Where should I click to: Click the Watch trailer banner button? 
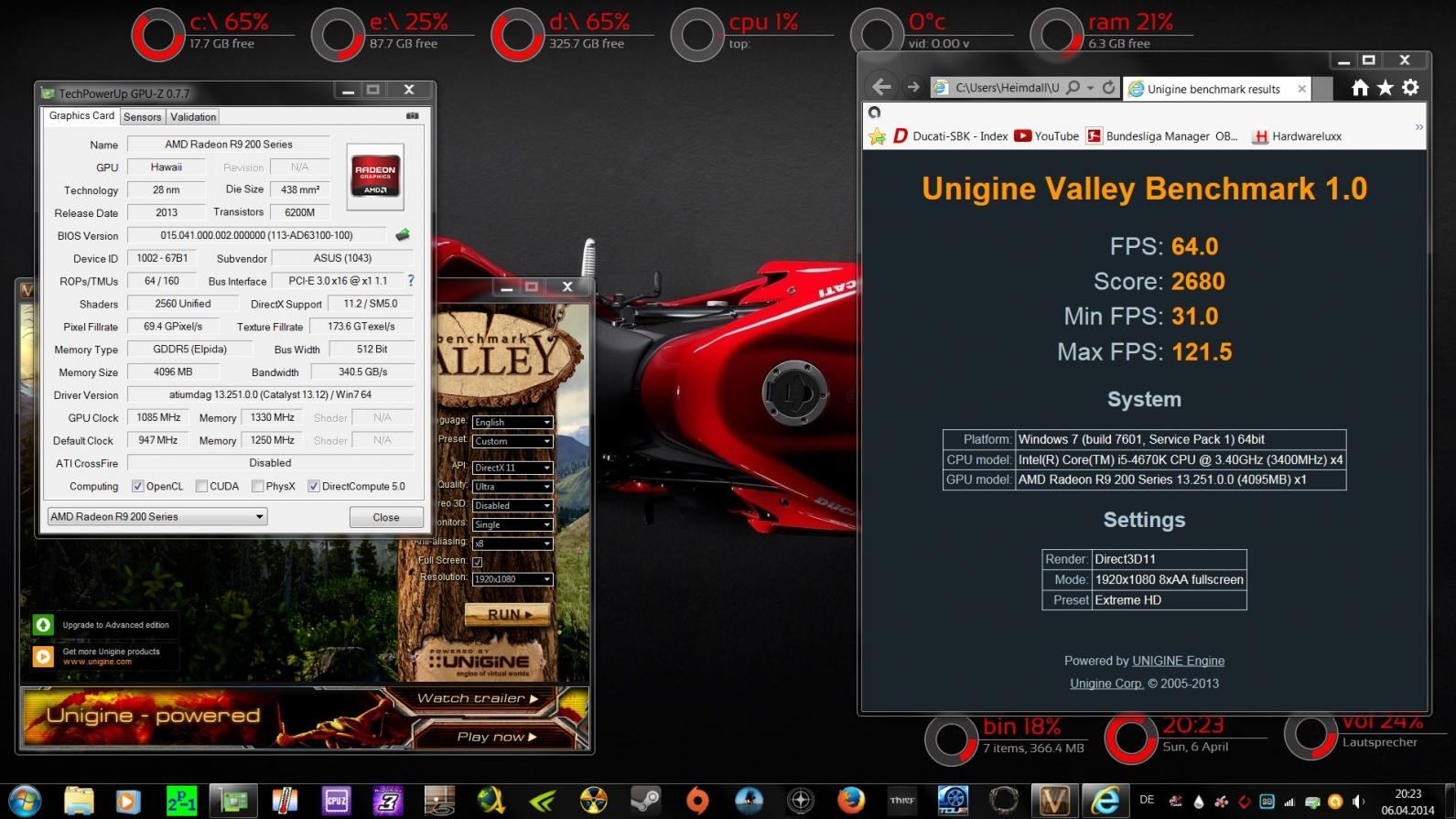pyautogui.click(x=477, y=698)
